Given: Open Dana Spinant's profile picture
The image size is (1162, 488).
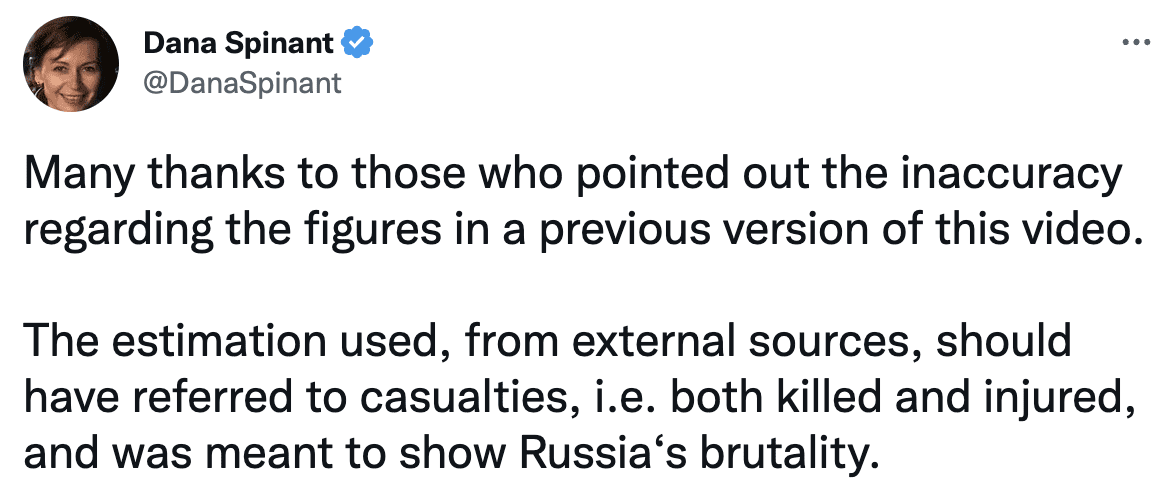Looking at the screenshot, I should [x=70, y=64].
